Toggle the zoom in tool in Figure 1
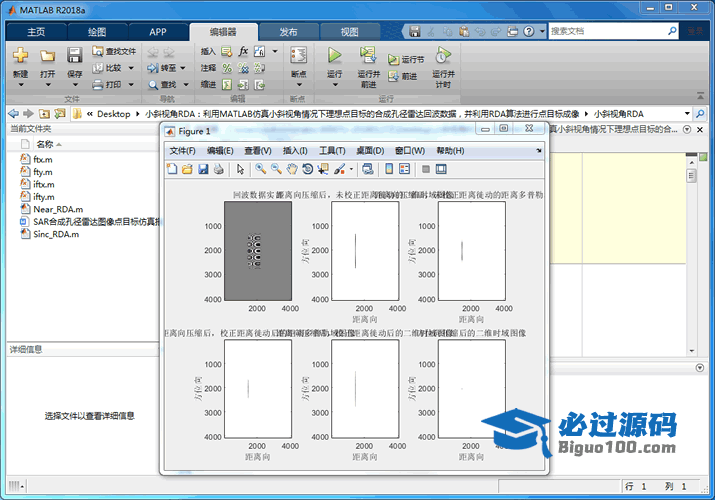Viewport: 715px width, 500px height. click(260, 169)
